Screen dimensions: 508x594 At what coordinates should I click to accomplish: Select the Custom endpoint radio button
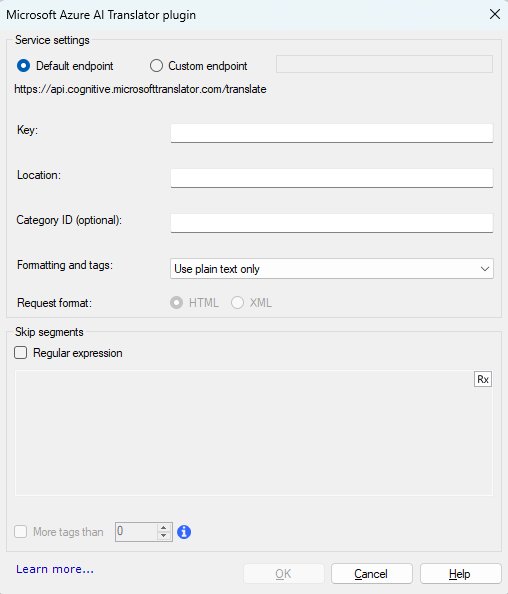point(156,66)
